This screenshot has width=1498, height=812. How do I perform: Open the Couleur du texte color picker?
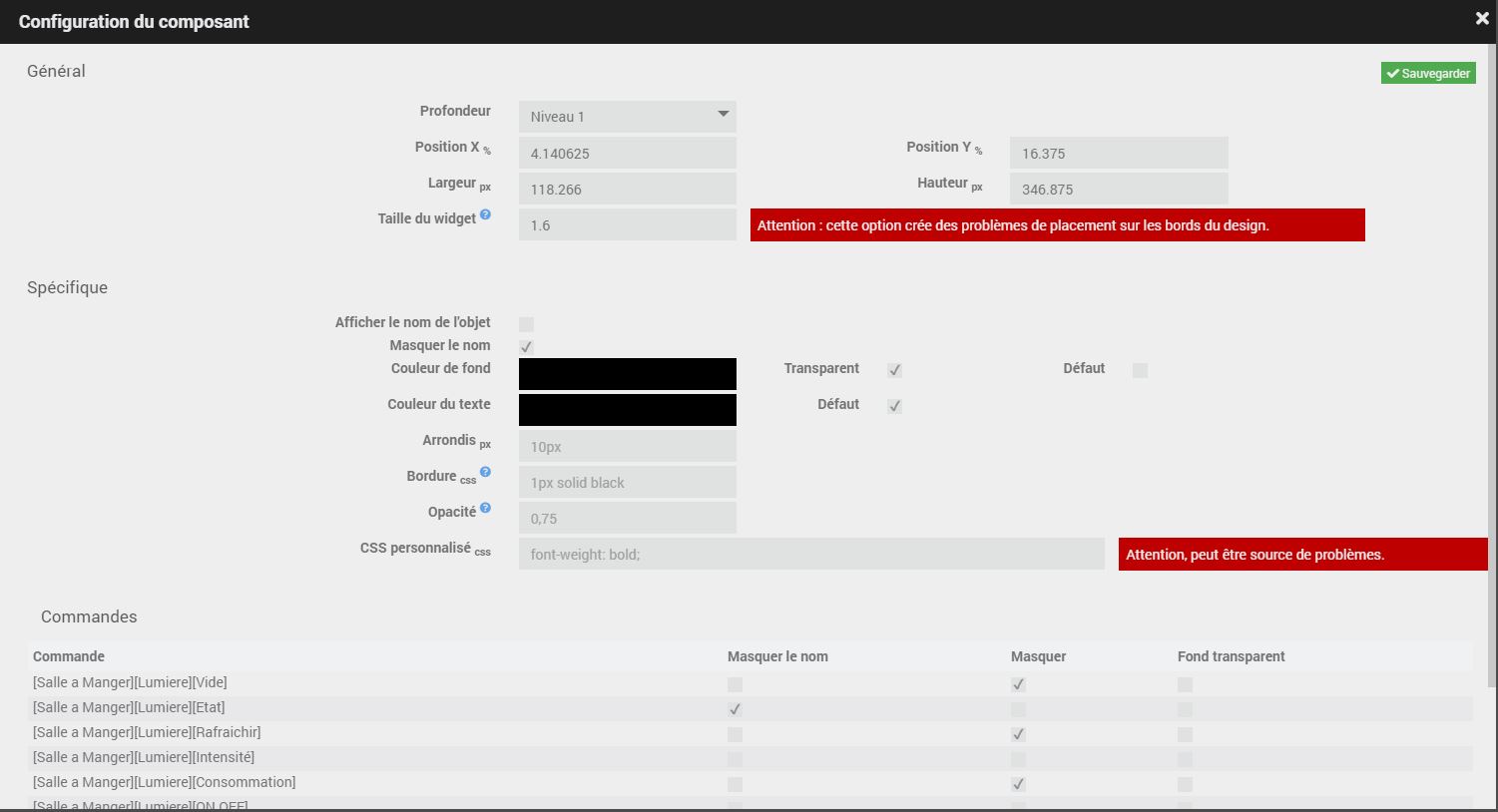[628, 410]
